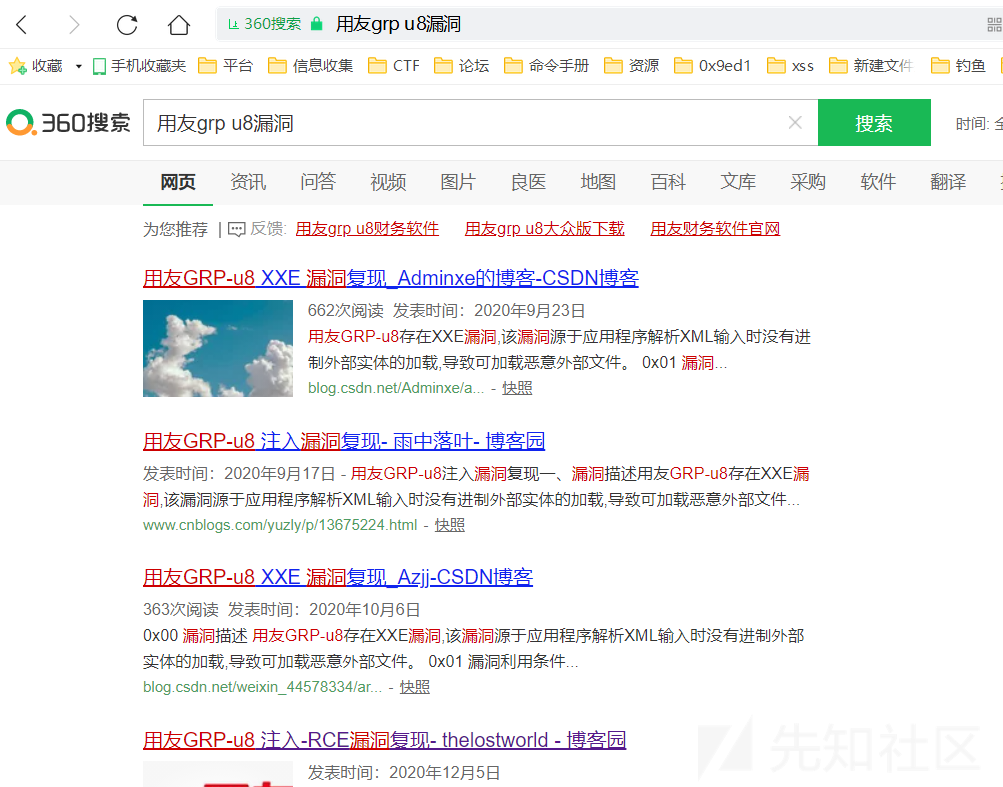The height and width of the screenshot is (787, 1003).
Task: Open the 时间 filter dropdown
Action: click(979, 123)
